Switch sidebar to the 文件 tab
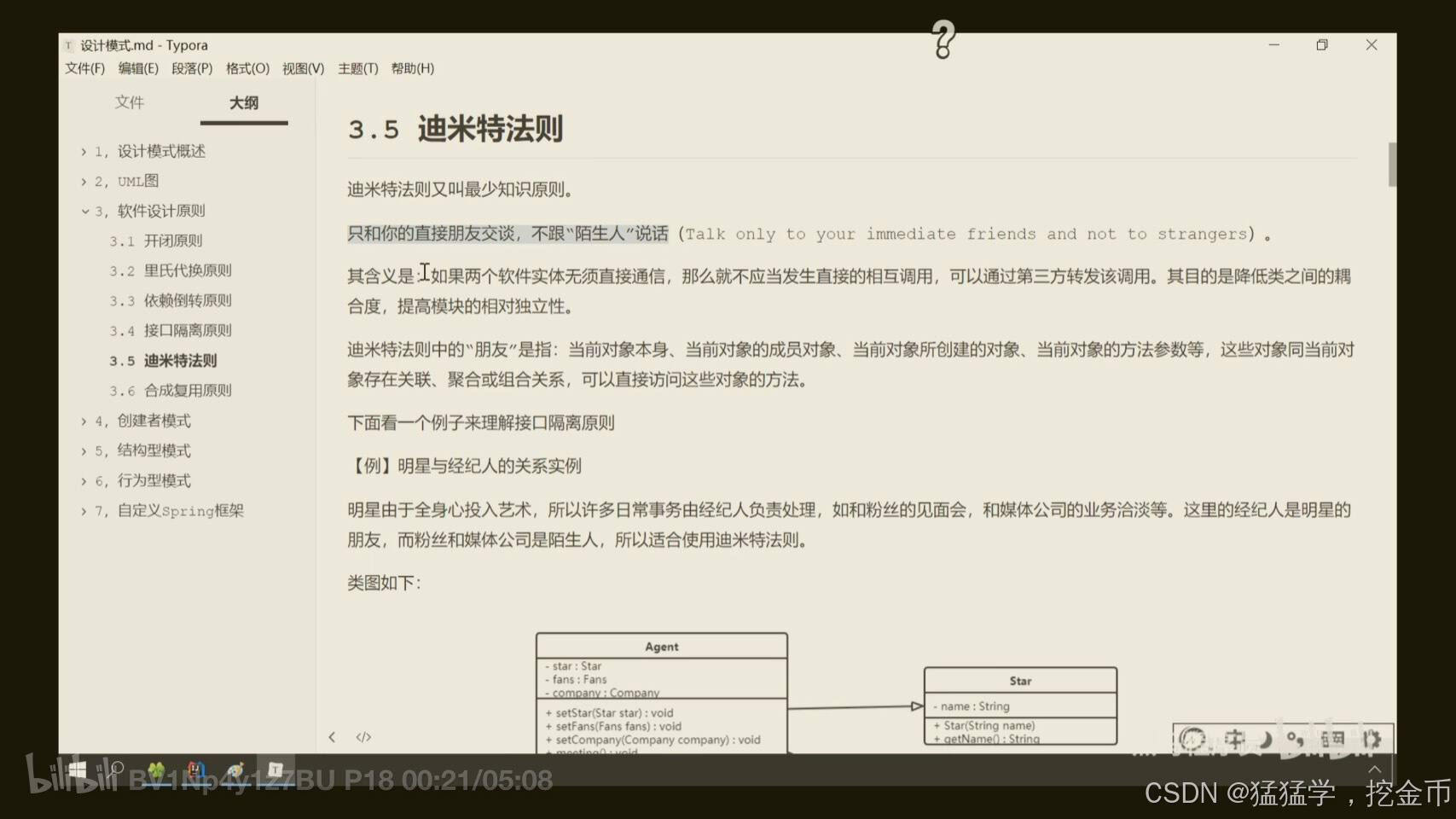1456x819 pixels. coord(130,102)
